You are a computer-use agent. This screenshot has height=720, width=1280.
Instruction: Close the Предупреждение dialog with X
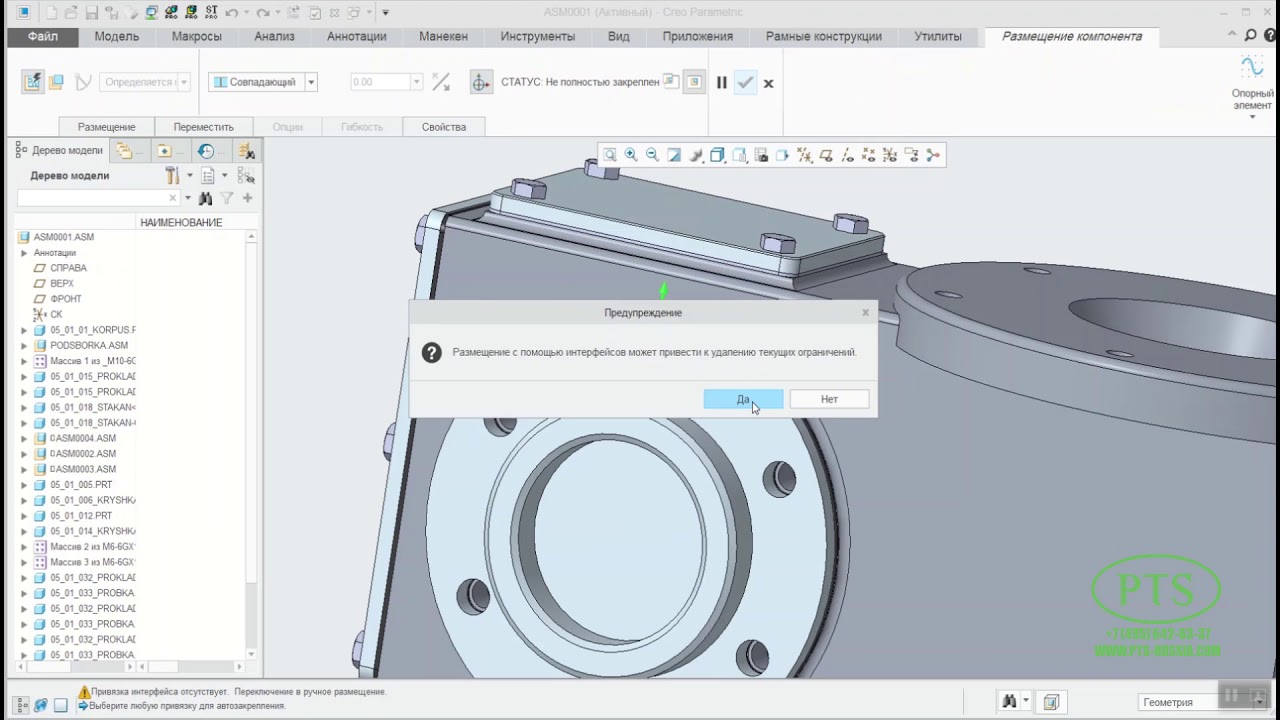pyautogui.click(x=865, y=312)
